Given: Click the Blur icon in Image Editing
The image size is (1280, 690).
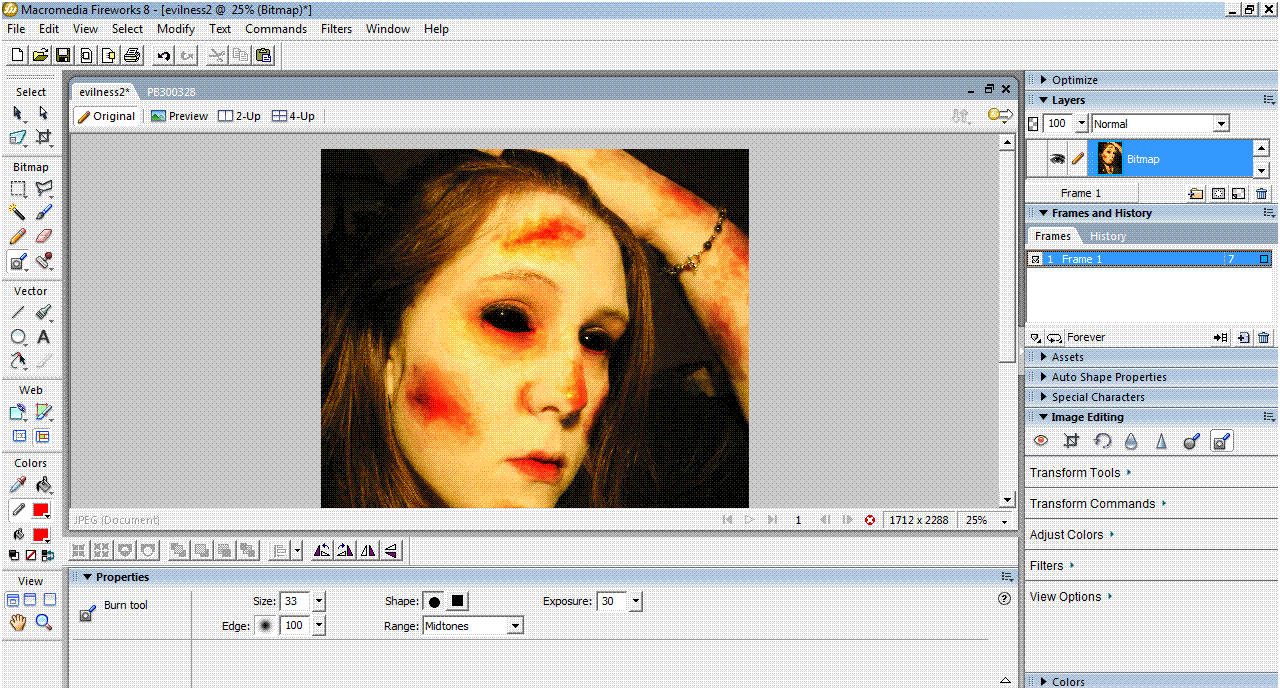Looking at the screenshot, I should point(1131,441).
